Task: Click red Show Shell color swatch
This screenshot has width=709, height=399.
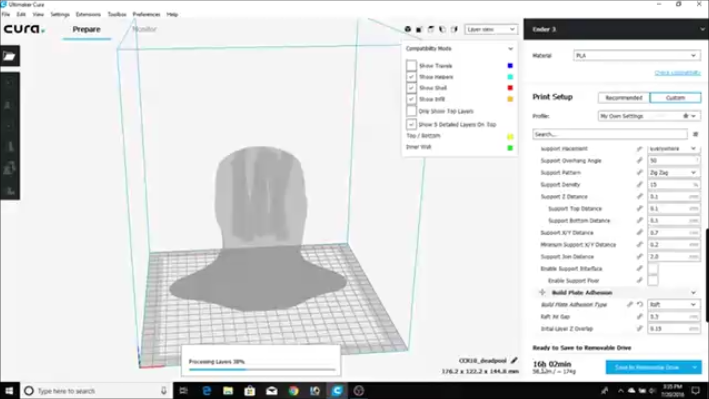Action: coord(510,88)
